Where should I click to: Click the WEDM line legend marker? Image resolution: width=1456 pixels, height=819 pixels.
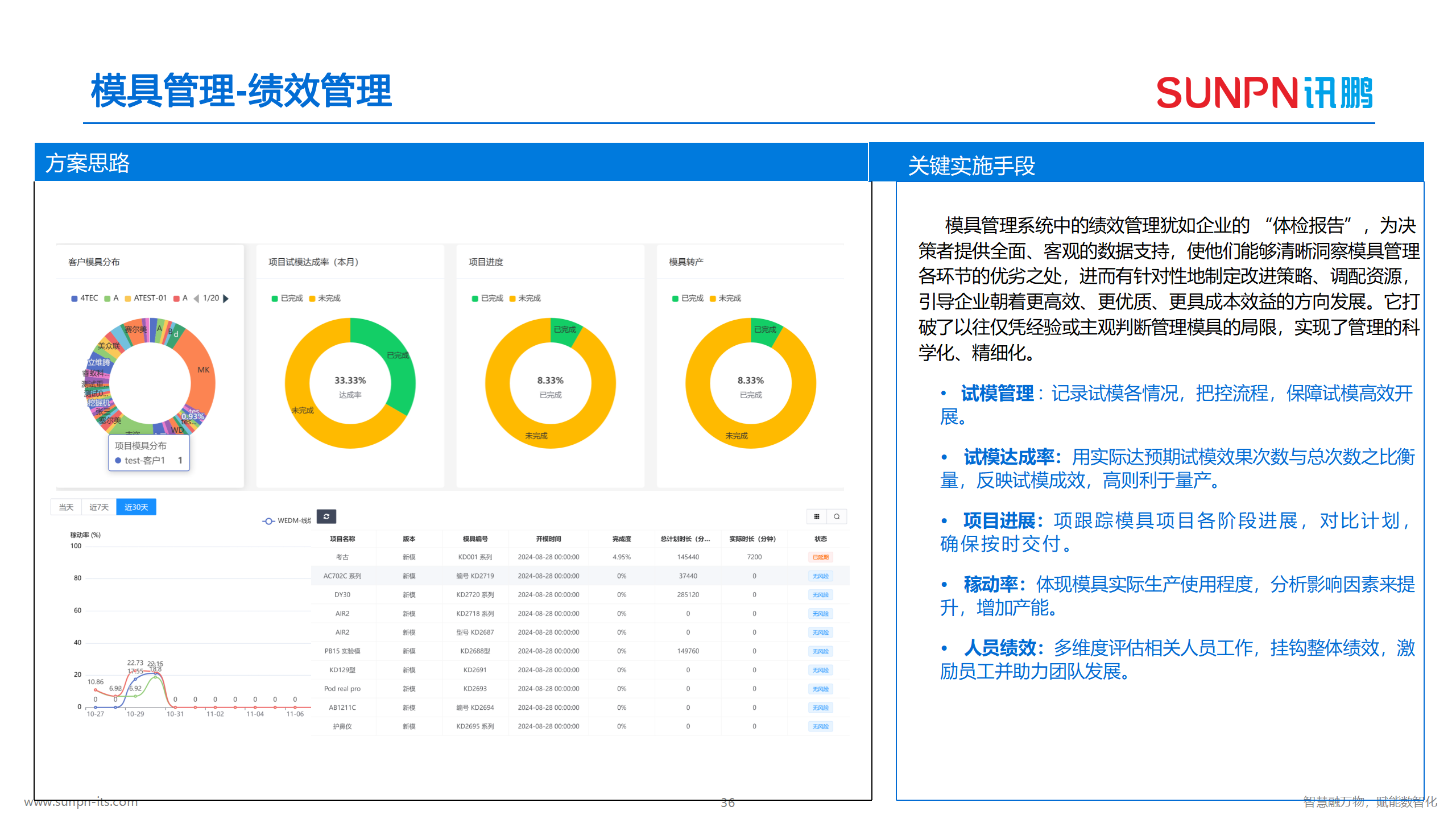point(268,521)
